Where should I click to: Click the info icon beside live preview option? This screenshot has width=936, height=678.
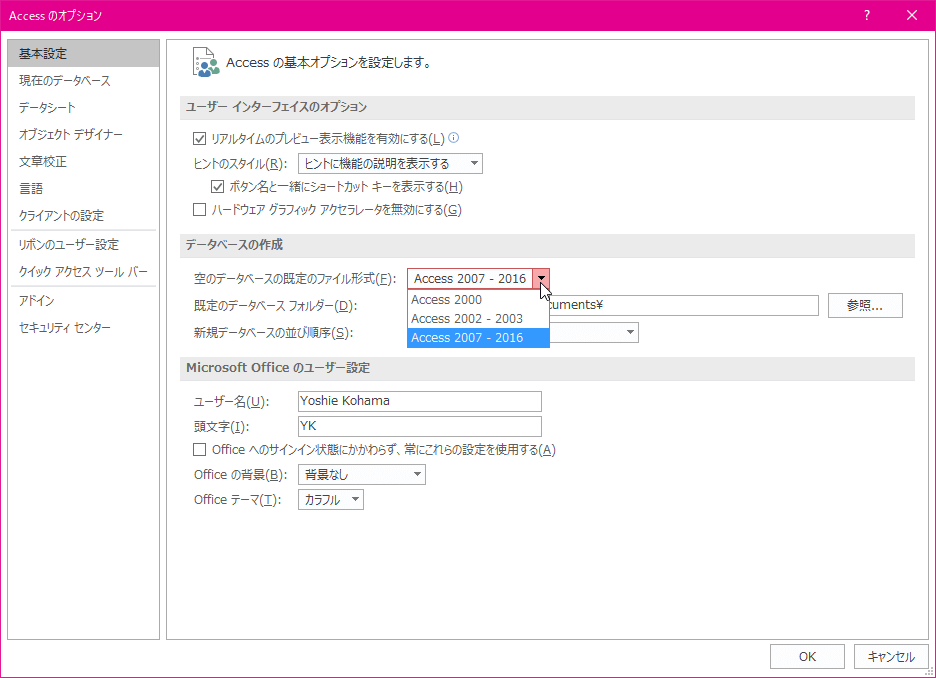tap(454, 138)
